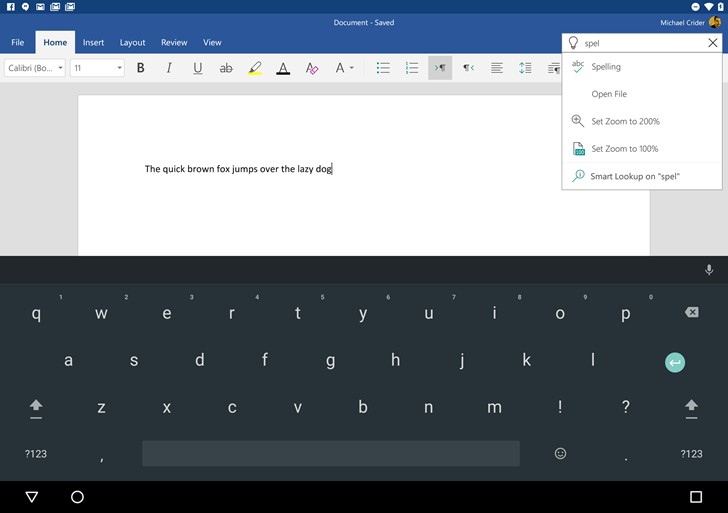Switch to the Layout tab
728x513 pixels.
[132, 42]
